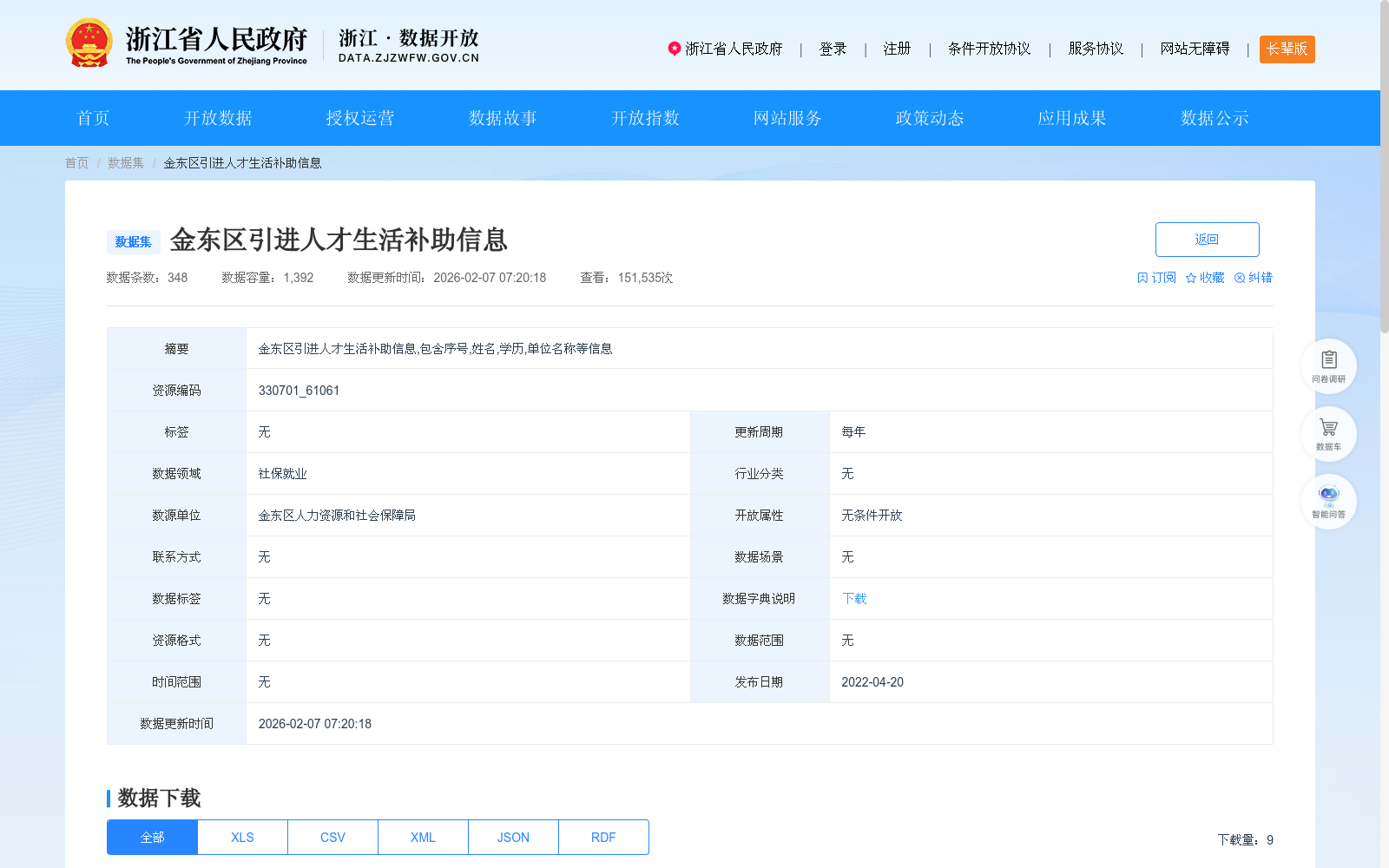The width and height of the screenshot is (1389, 868).
Task: Open the 授权运营 navigation menu
Action: pos(360,118)
